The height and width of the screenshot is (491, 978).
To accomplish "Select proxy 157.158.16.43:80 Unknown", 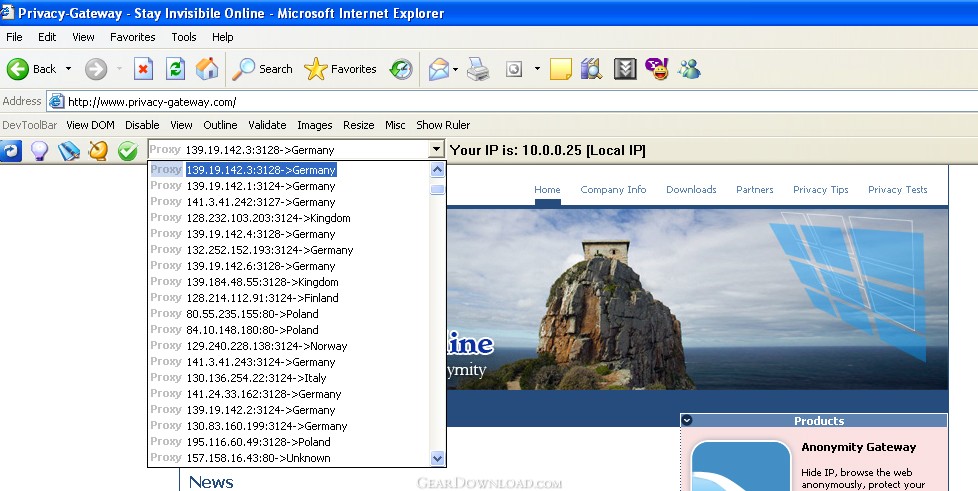I will tap(289, 457).
